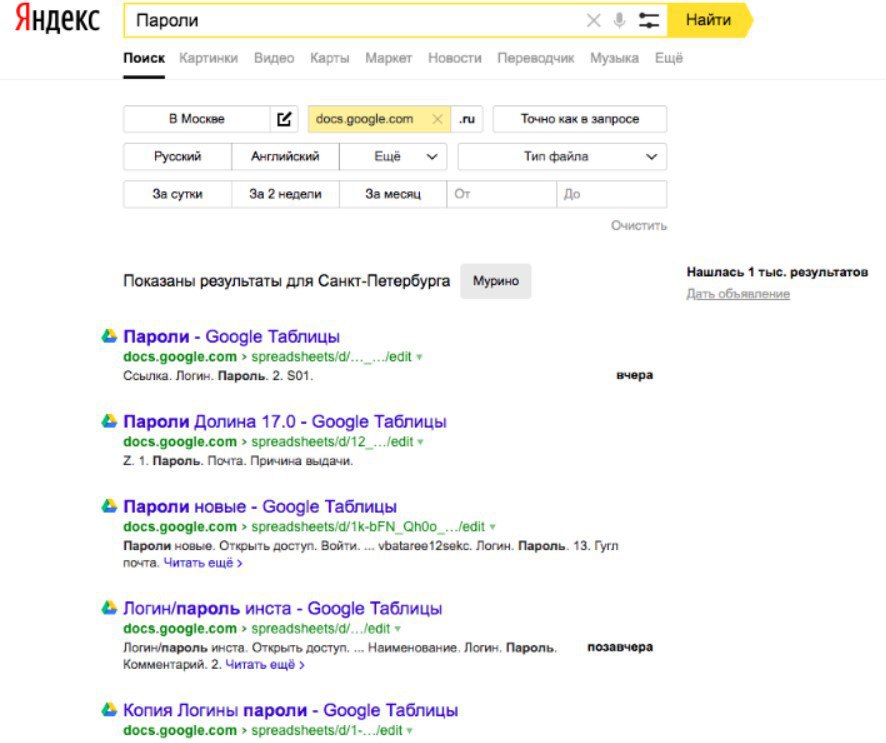The width and height of the screenshot is (886, 743).
Task: Open Пароли Долина 17.0 result
Action: tap(285, 421)
